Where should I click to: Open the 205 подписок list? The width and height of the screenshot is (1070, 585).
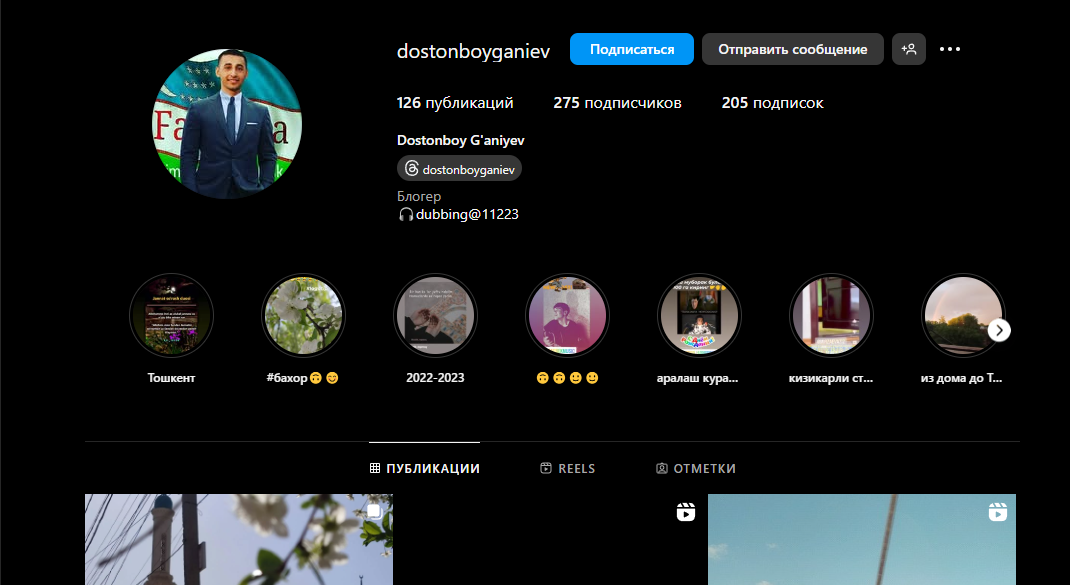(x=772, y=103)
